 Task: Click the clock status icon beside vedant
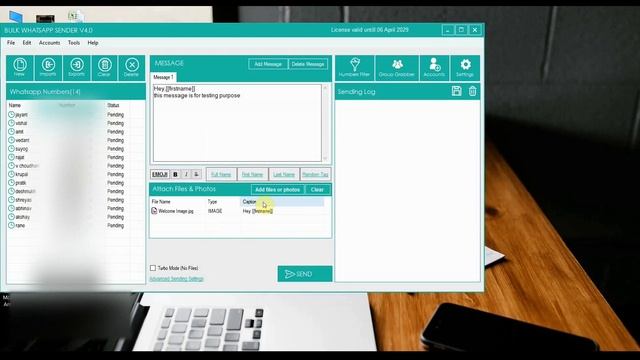[x=11, y=140]
